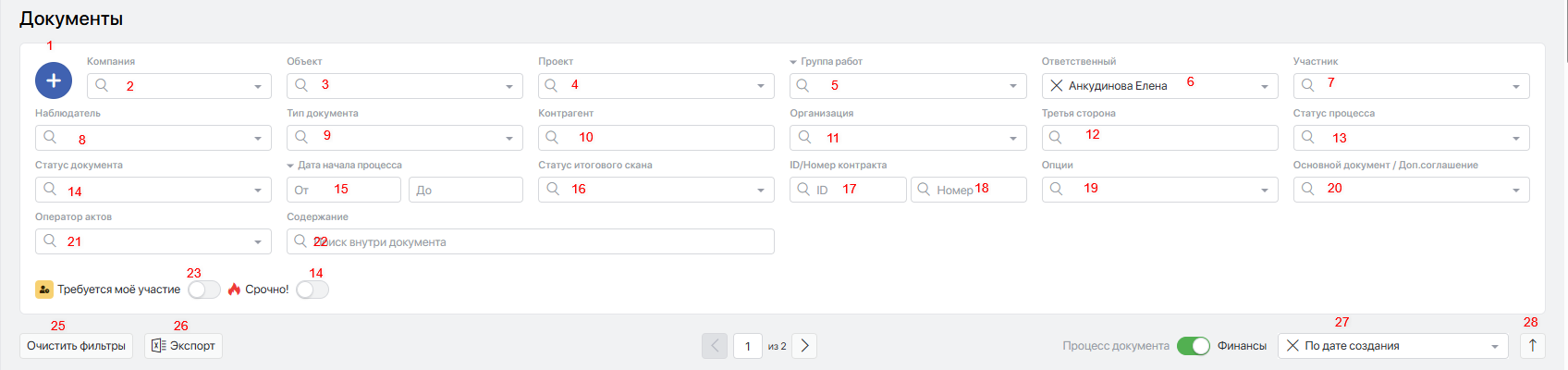Click the Экспорт button
Viewport: 1568px width, 370px height.
point(183,346)
